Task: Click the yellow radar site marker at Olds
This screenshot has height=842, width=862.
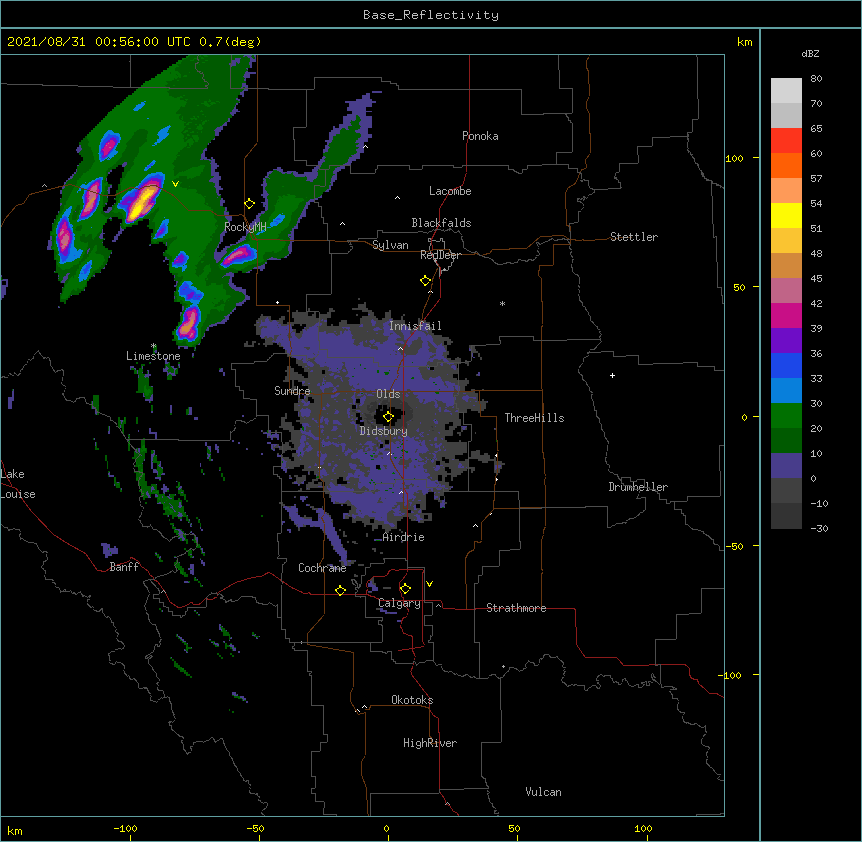Action: [388, 417]
